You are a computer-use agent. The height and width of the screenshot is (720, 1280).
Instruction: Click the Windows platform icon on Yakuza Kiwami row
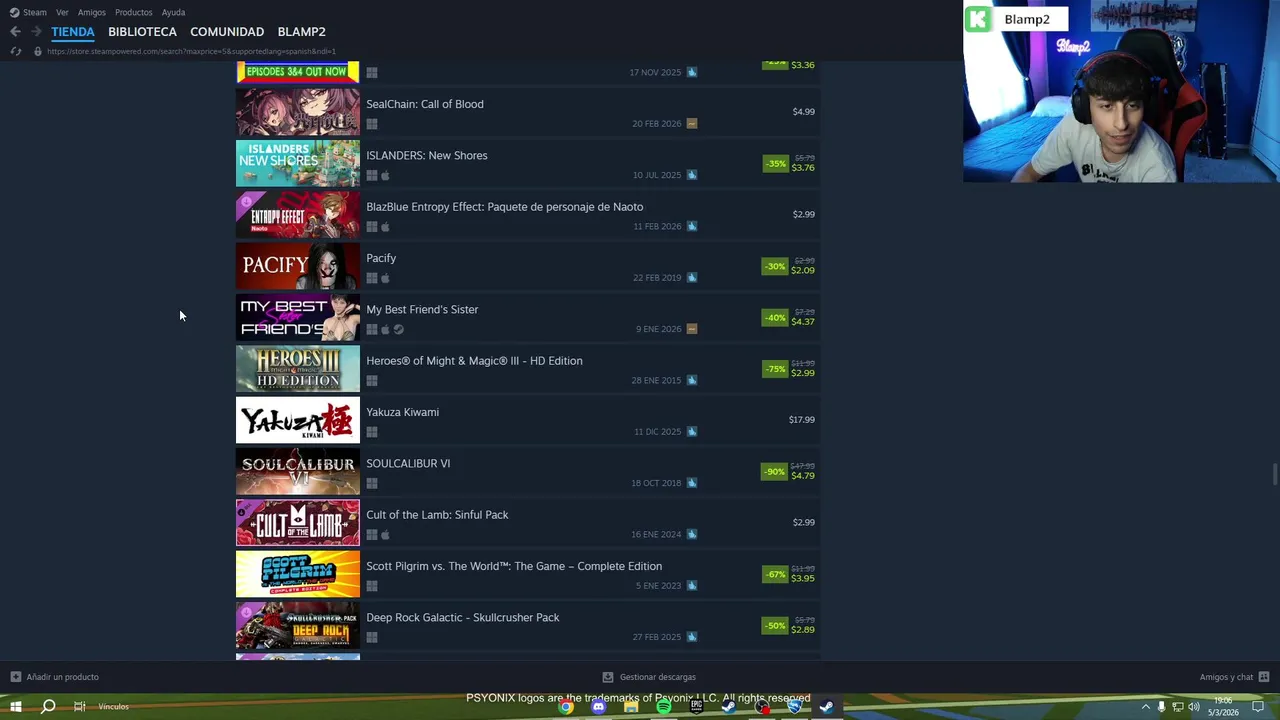click(x=372, y=432)
